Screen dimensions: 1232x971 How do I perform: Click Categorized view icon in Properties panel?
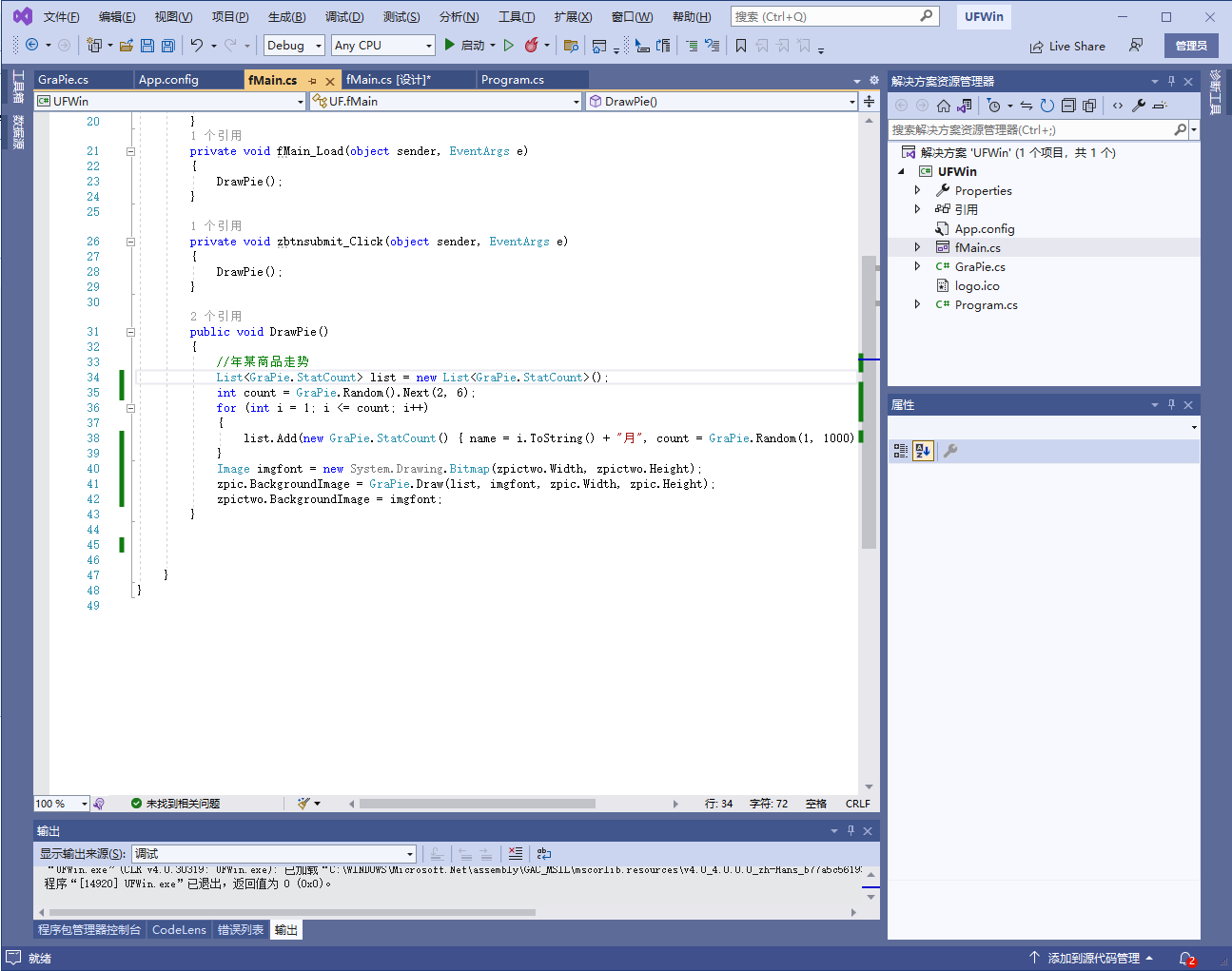click(x=901, y=451)
